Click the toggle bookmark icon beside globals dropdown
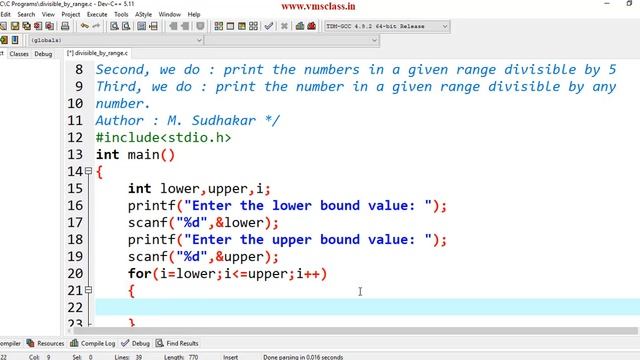Screen dimensions: 640x360 (15, 40)
